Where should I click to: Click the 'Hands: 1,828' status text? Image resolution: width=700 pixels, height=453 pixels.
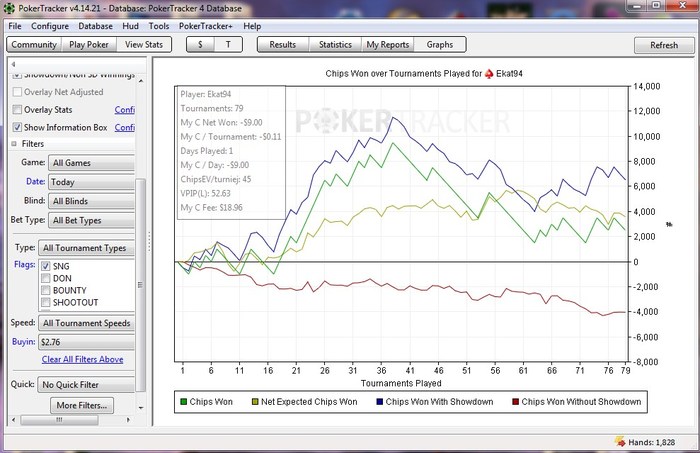[651, 442]
